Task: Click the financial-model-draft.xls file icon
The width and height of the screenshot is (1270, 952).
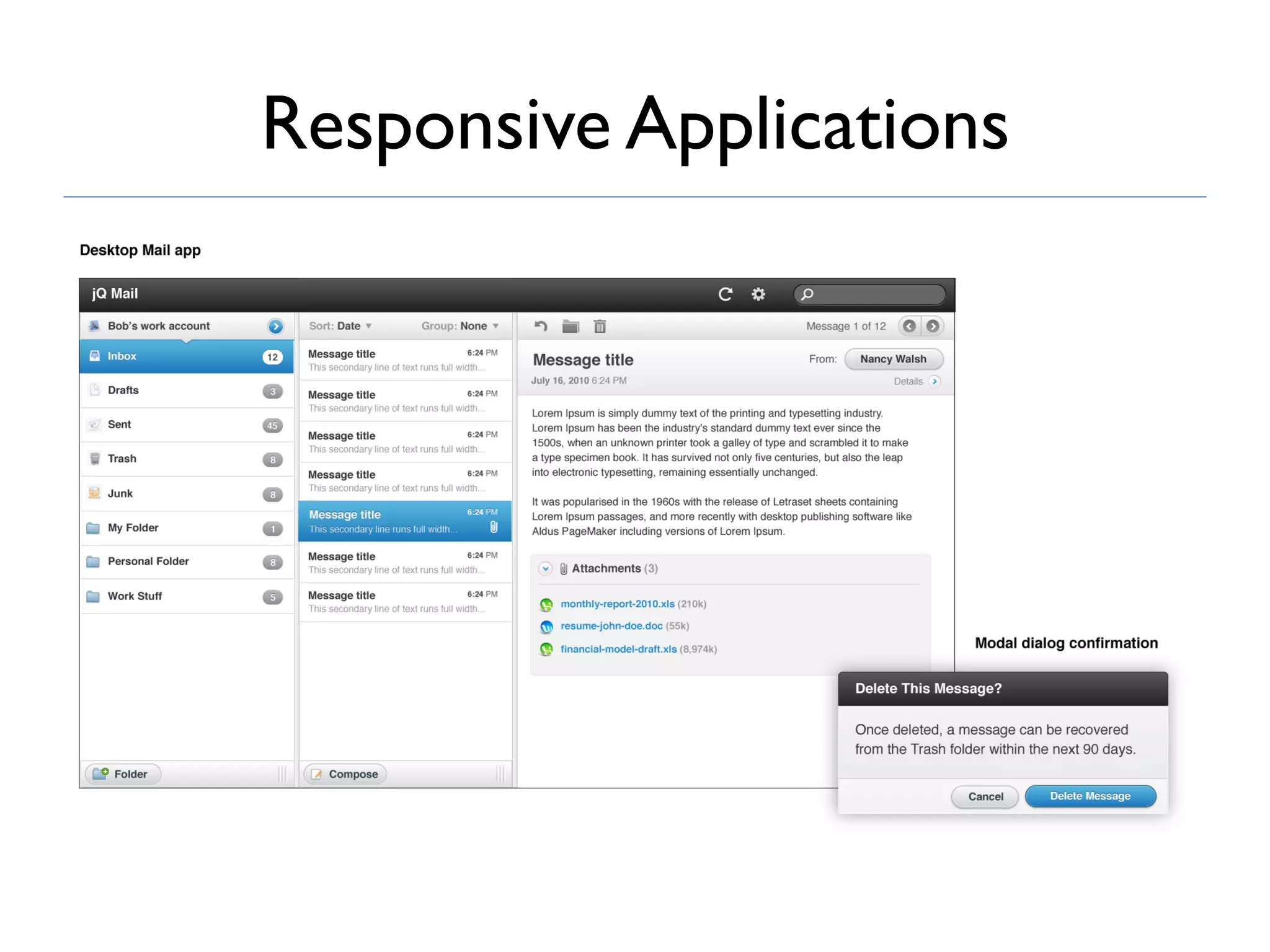Action: tap(546, 649)
